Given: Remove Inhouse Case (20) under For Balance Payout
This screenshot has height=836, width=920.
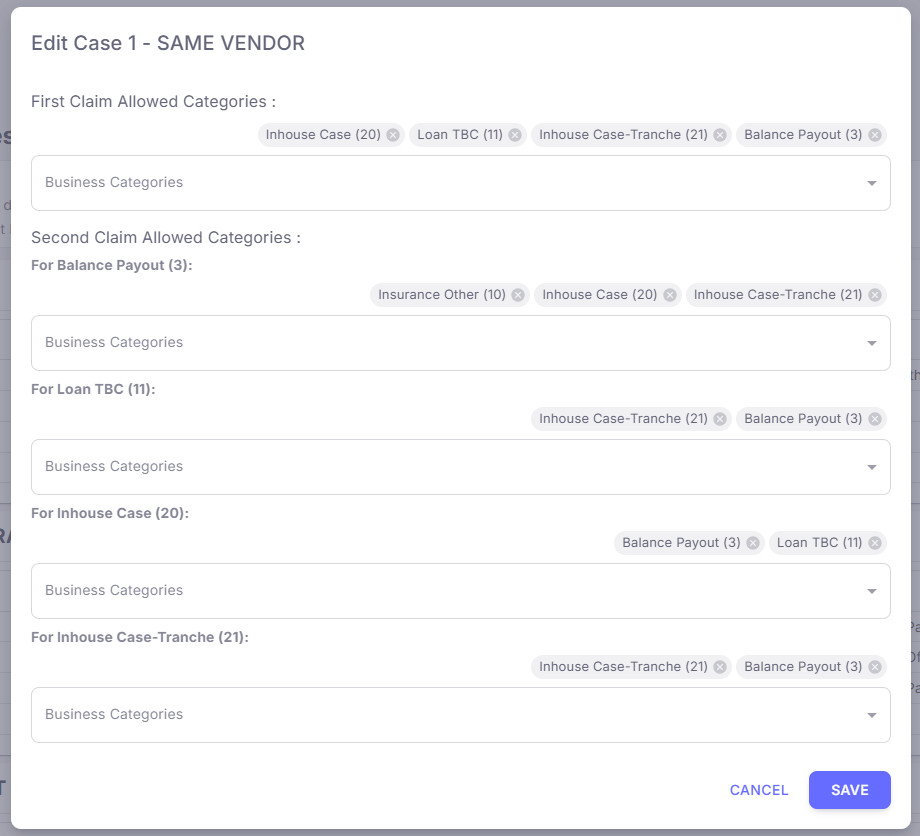Looking at the screenshot, I should (x=670, y=295).
